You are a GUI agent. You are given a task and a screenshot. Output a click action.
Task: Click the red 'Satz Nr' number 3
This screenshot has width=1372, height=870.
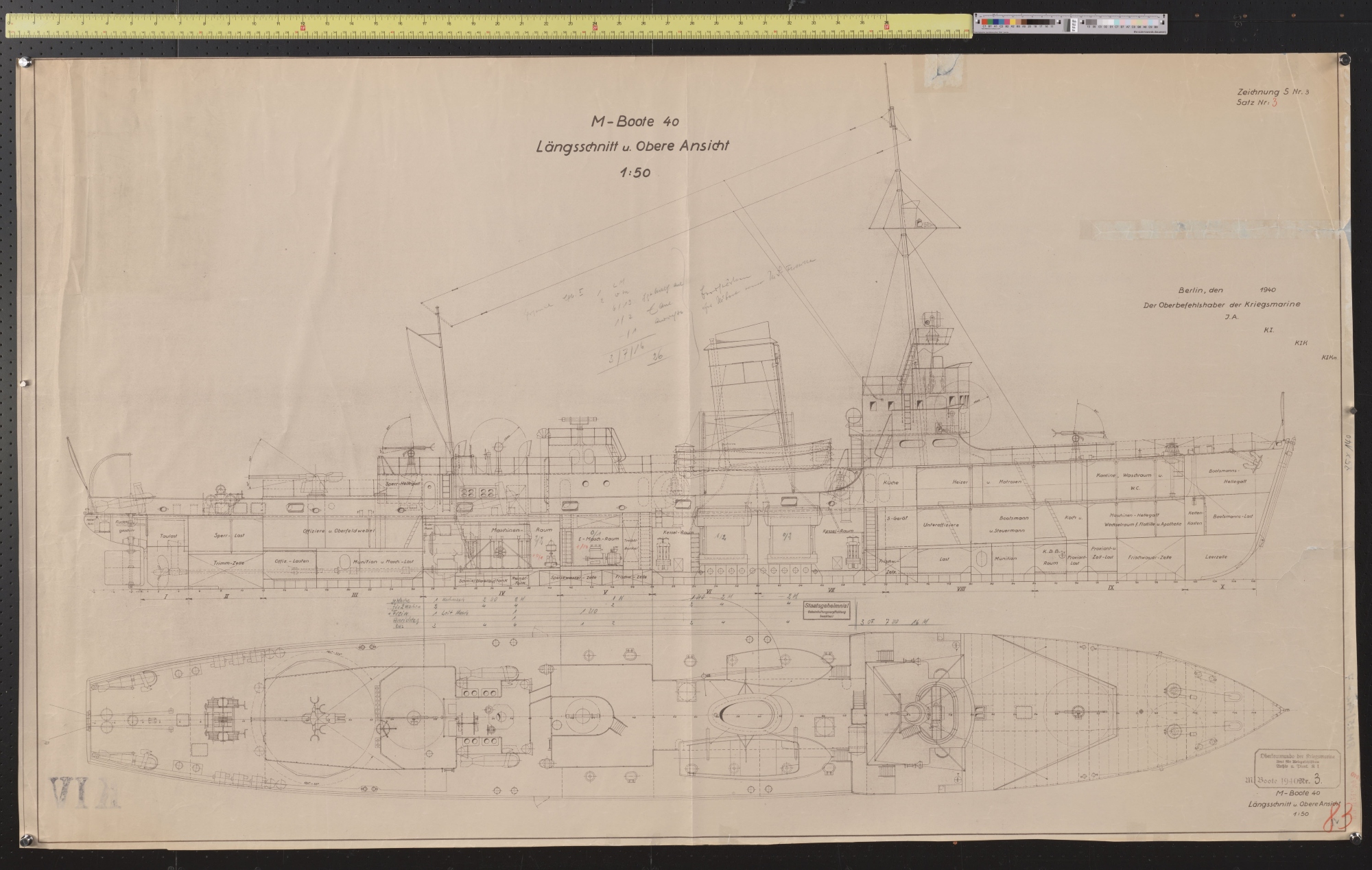[x=1275, y=103]
